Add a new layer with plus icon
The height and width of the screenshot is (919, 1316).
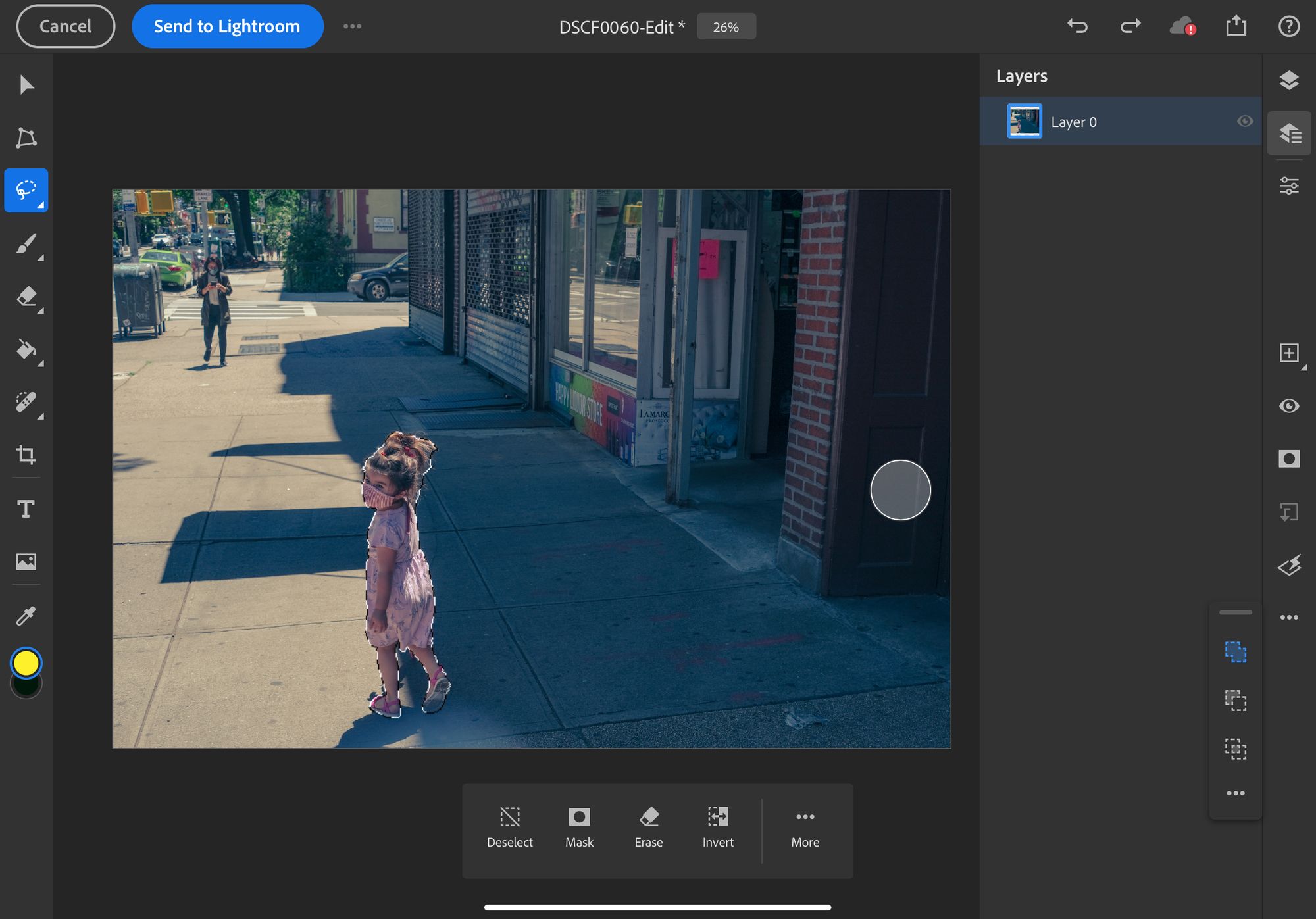coord(1289,353)
